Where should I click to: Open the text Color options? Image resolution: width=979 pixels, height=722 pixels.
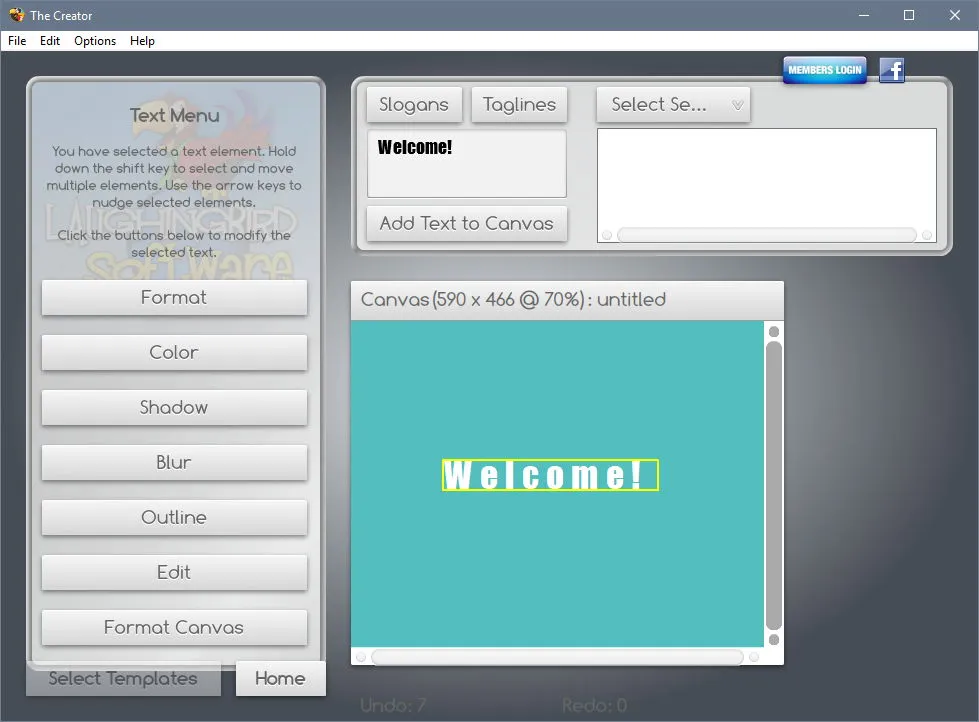click(174, 352)
